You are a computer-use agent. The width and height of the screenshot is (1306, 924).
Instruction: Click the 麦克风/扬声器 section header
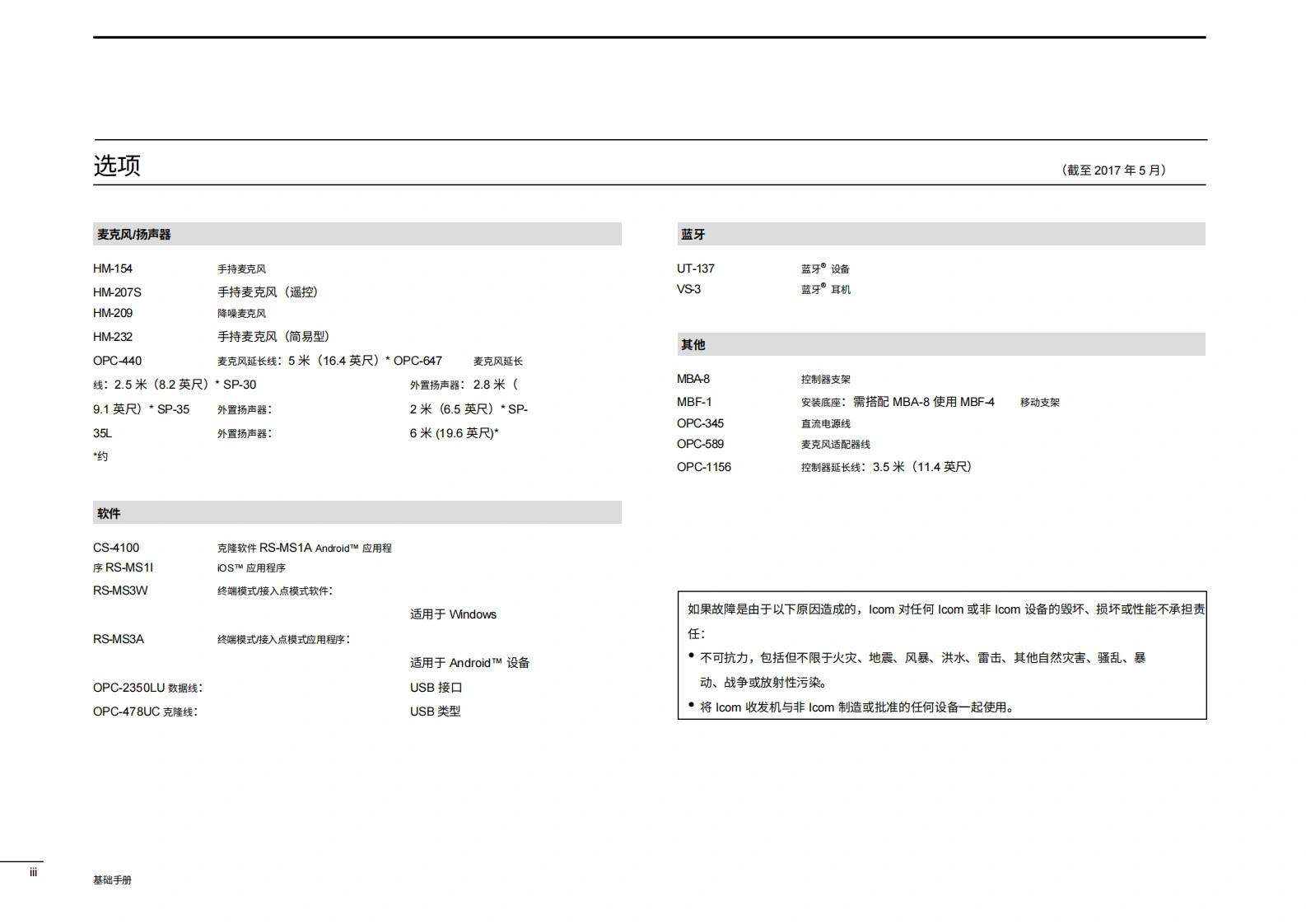coord(134,235)
